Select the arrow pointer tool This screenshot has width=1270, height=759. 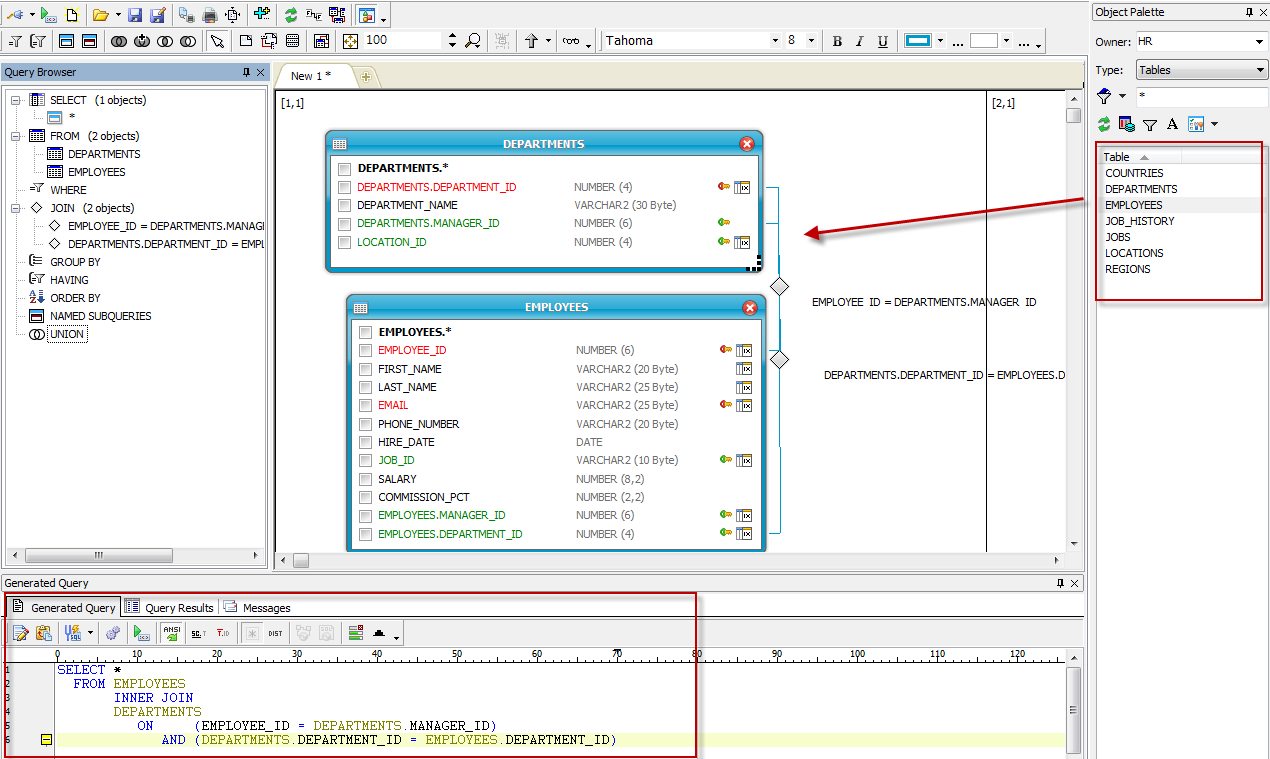tap(216, 41)
